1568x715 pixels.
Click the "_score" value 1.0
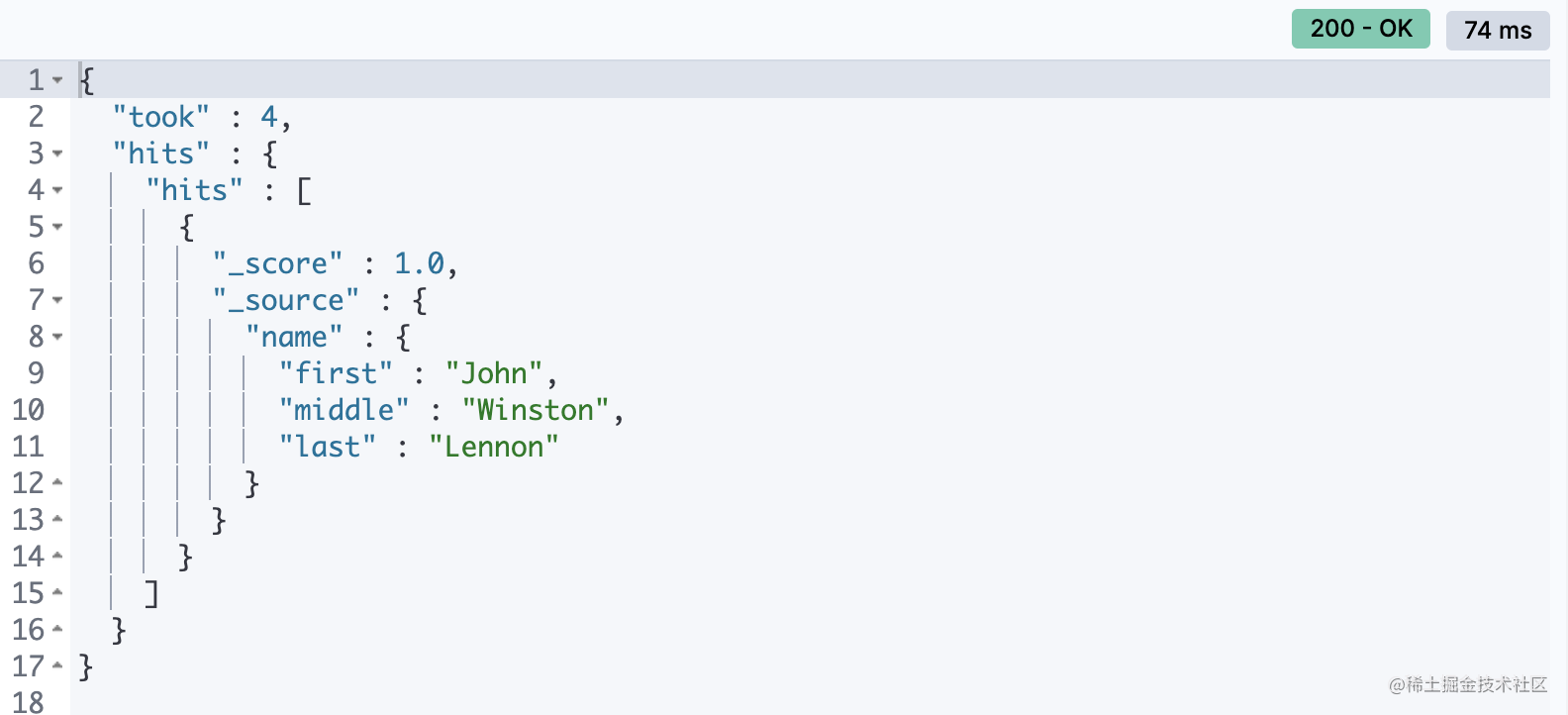coord(420,263)
